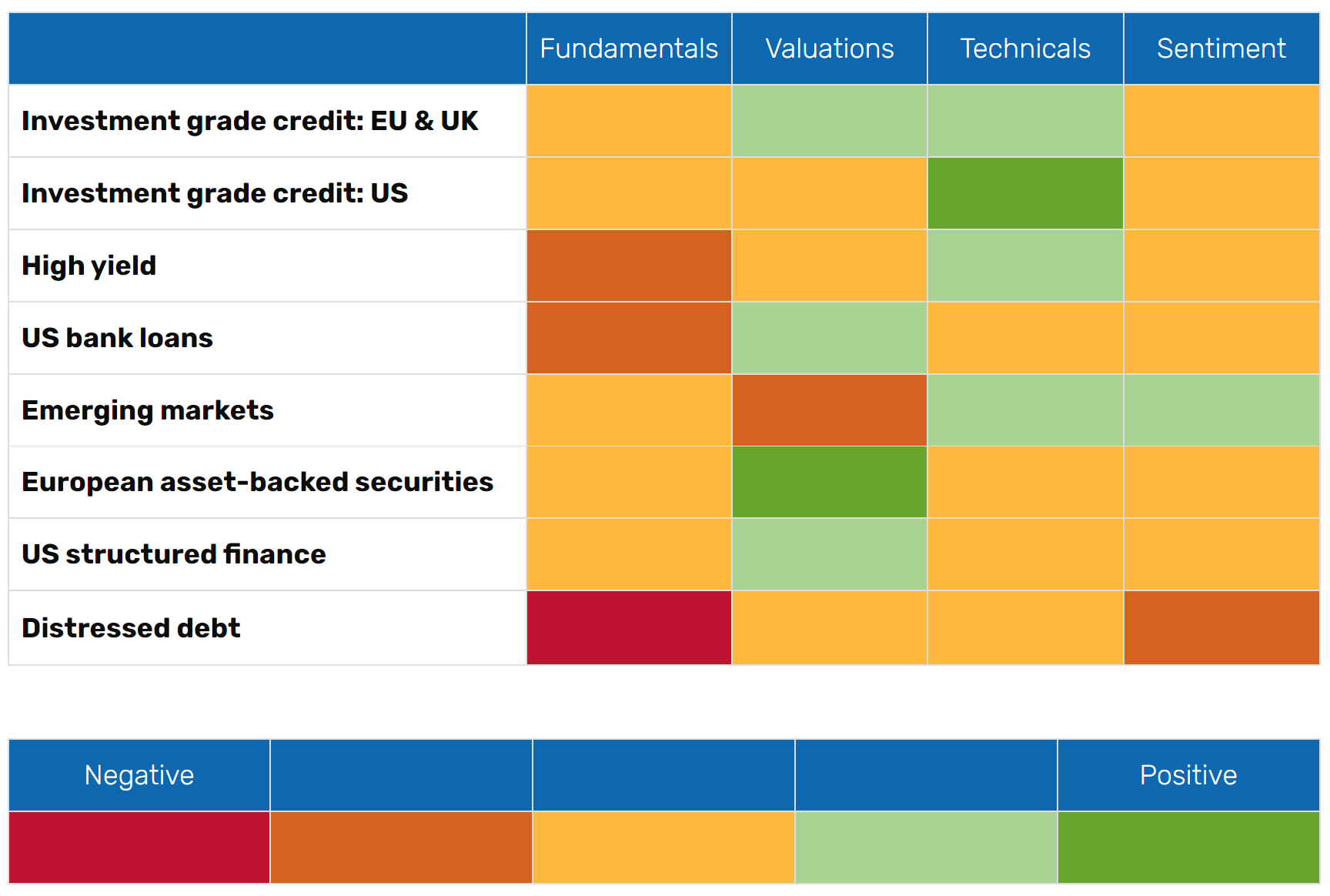Click the Fundamentals column header
1330x896 pixels.
tap(629, 48)
